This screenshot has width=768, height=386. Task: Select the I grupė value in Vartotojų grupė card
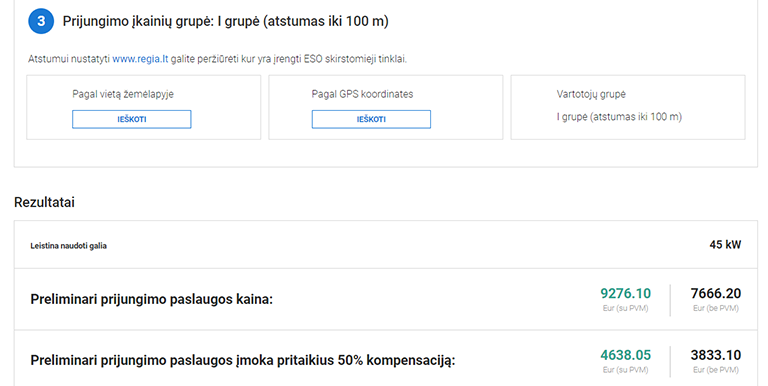tap(619, 117)
